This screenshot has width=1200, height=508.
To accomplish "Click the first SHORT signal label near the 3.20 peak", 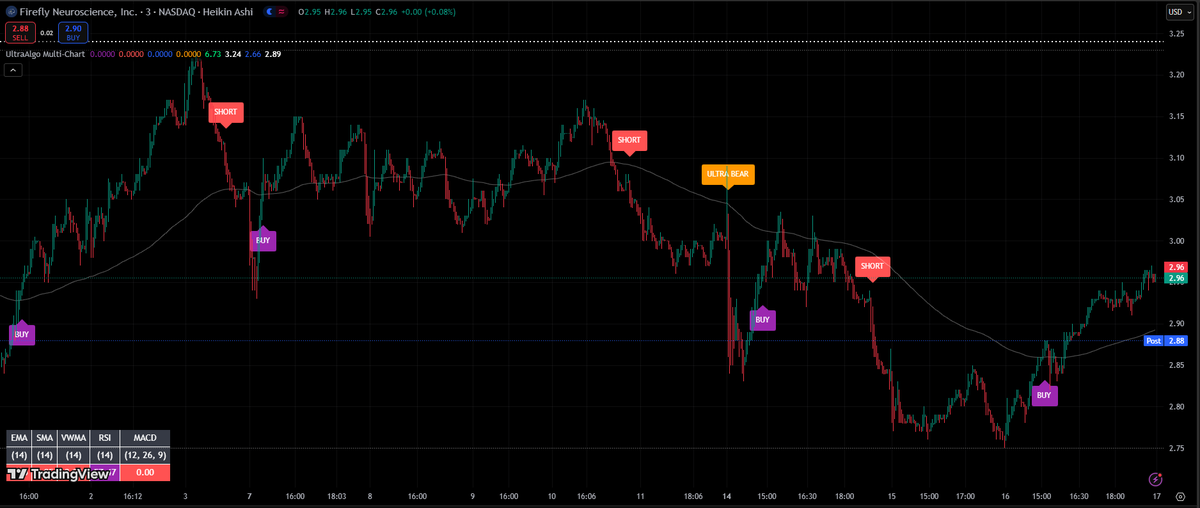I will click(225, 112).
